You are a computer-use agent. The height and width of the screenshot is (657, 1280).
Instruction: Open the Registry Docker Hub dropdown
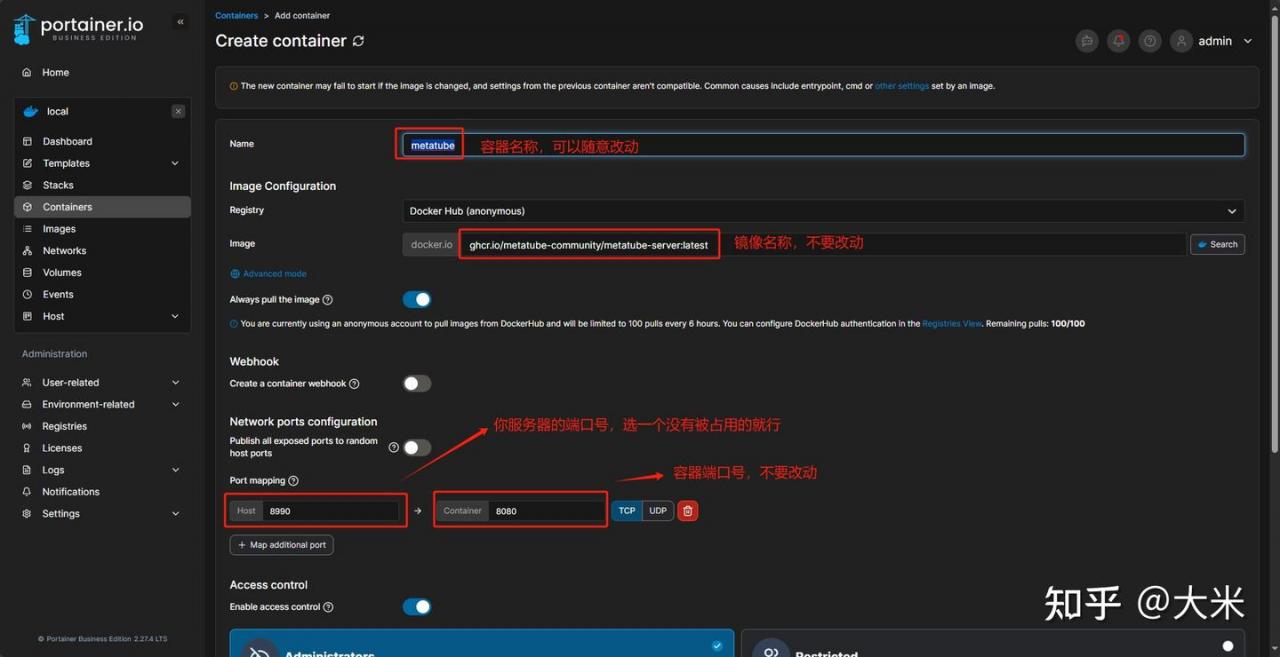point(824,211)
